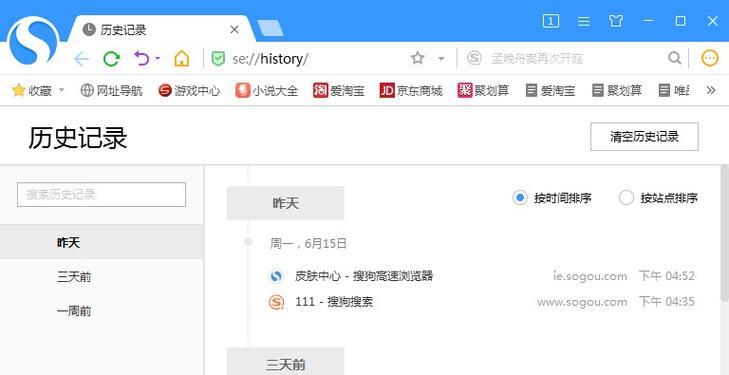Open the orange smiley account icon

[x=709, y=58]
